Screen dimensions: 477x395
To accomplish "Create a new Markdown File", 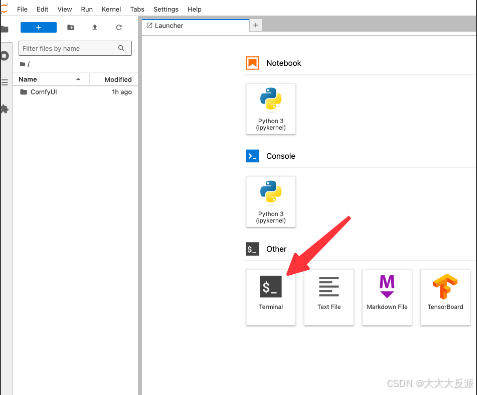I will pos(387,297).
